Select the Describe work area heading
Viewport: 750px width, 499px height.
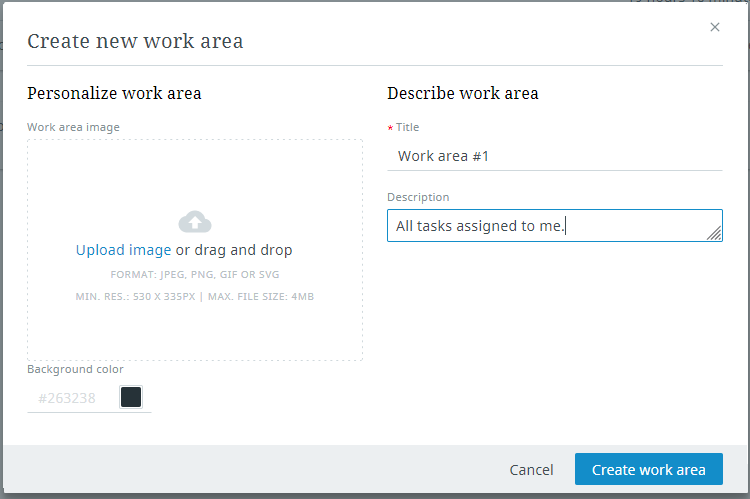point(463,93)
